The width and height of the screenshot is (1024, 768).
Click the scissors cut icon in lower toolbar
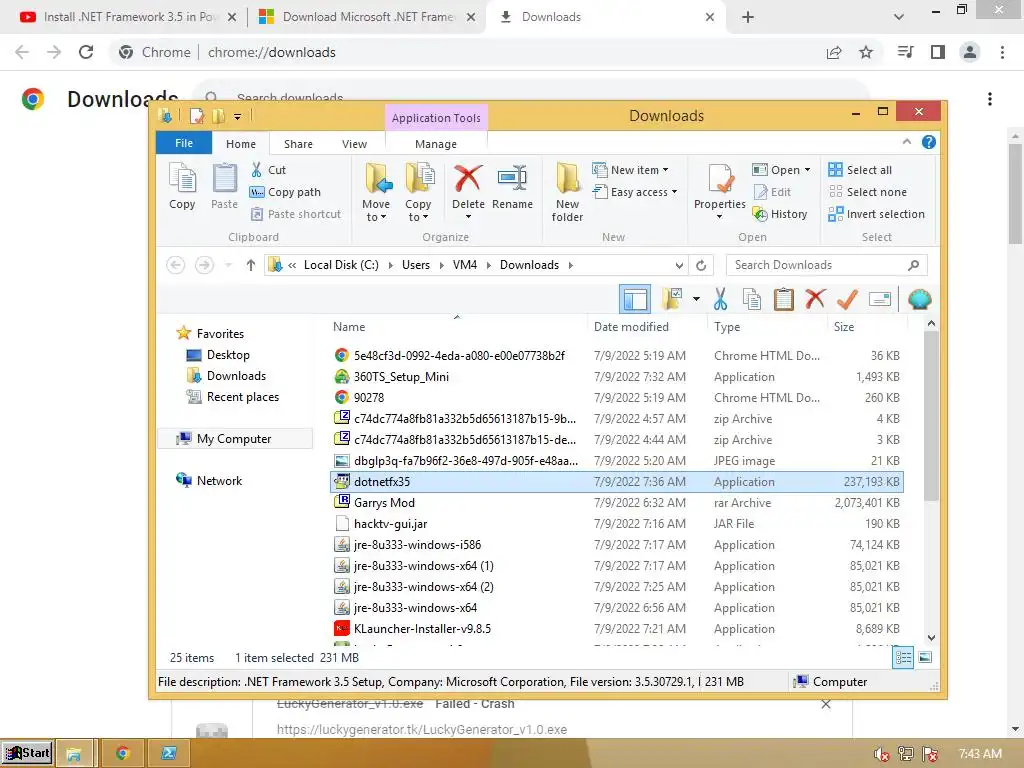pos(720,300)
